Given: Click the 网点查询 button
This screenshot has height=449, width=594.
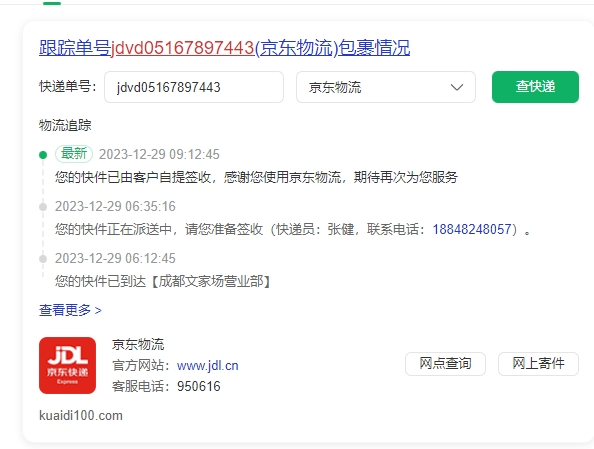Looking at the screenshot, I should click(x=445, y=364).
